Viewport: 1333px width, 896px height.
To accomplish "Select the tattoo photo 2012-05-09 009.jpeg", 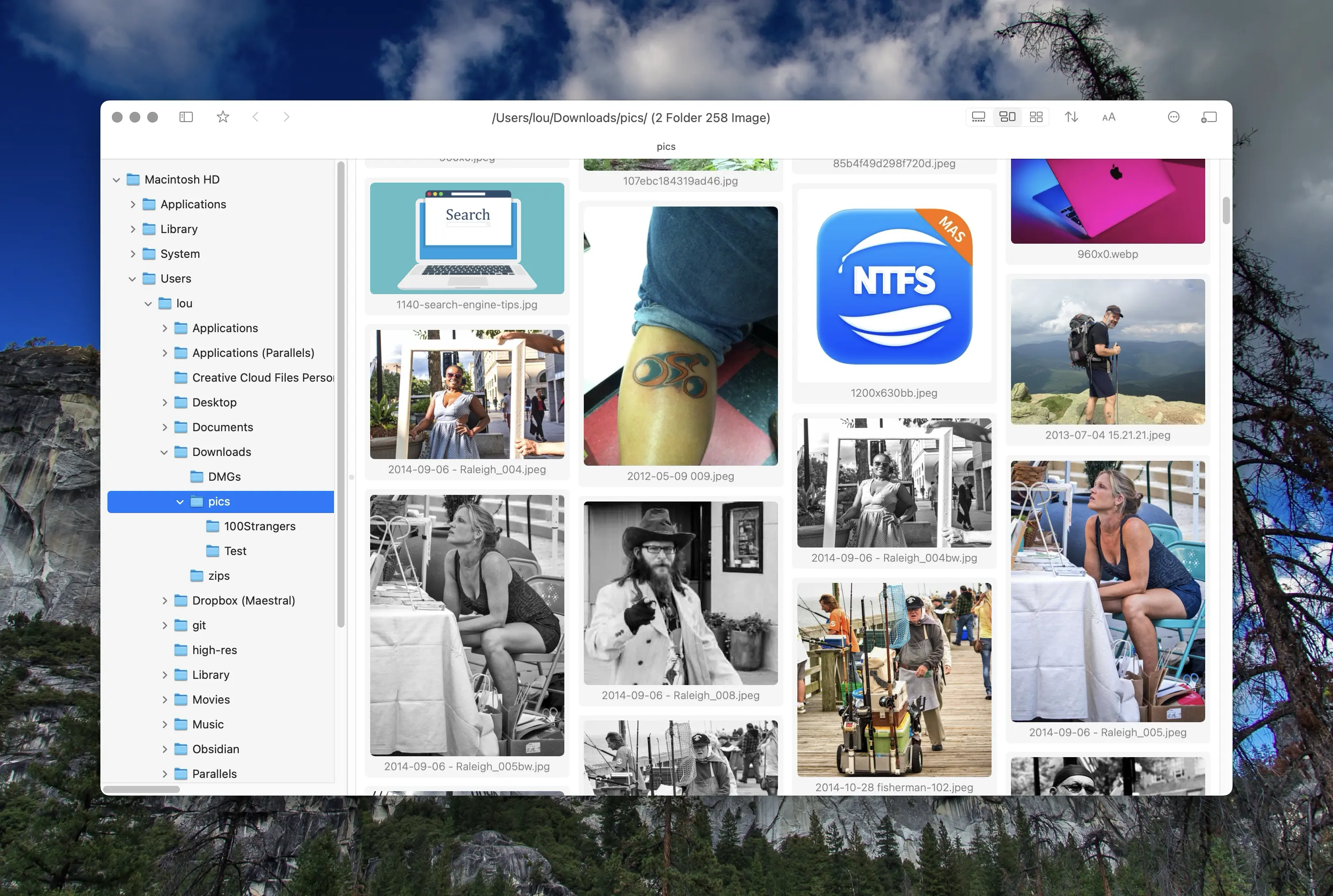I will pyautogui.click(x=681, y=336).
